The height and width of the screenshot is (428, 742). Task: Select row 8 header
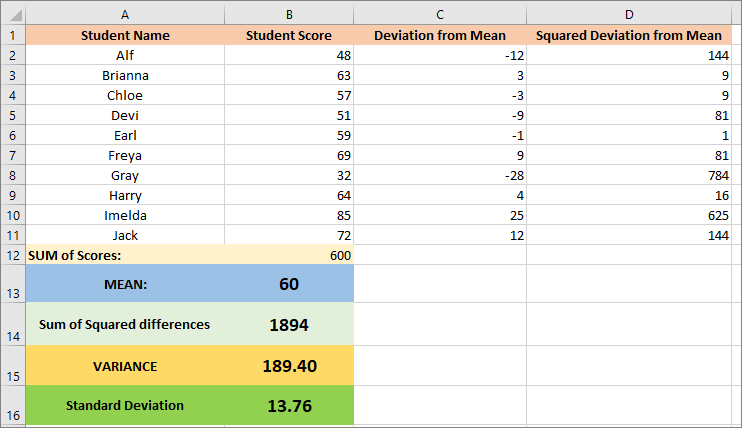point(13,175)
